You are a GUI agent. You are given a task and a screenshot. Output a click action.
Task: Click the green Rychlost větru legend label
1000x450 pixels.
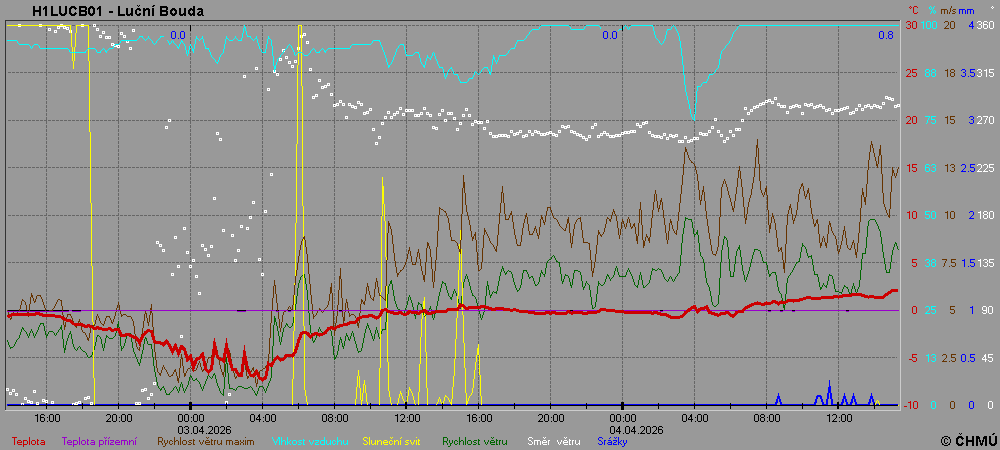tap(475, 440)
